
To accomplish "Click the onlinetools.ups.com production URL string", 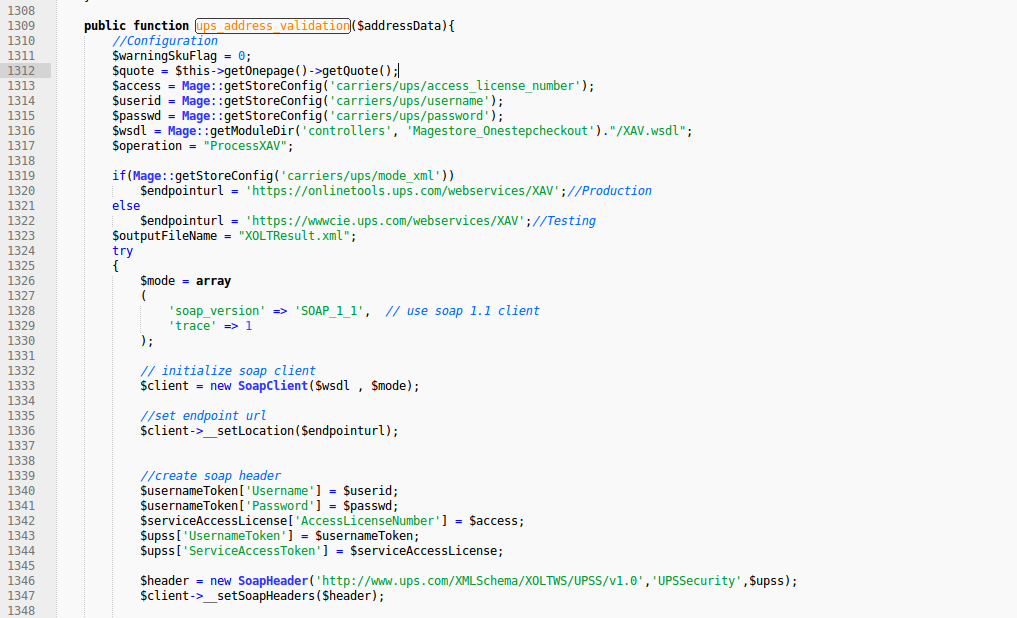I will pyautogui.click(x=402, y=191).
